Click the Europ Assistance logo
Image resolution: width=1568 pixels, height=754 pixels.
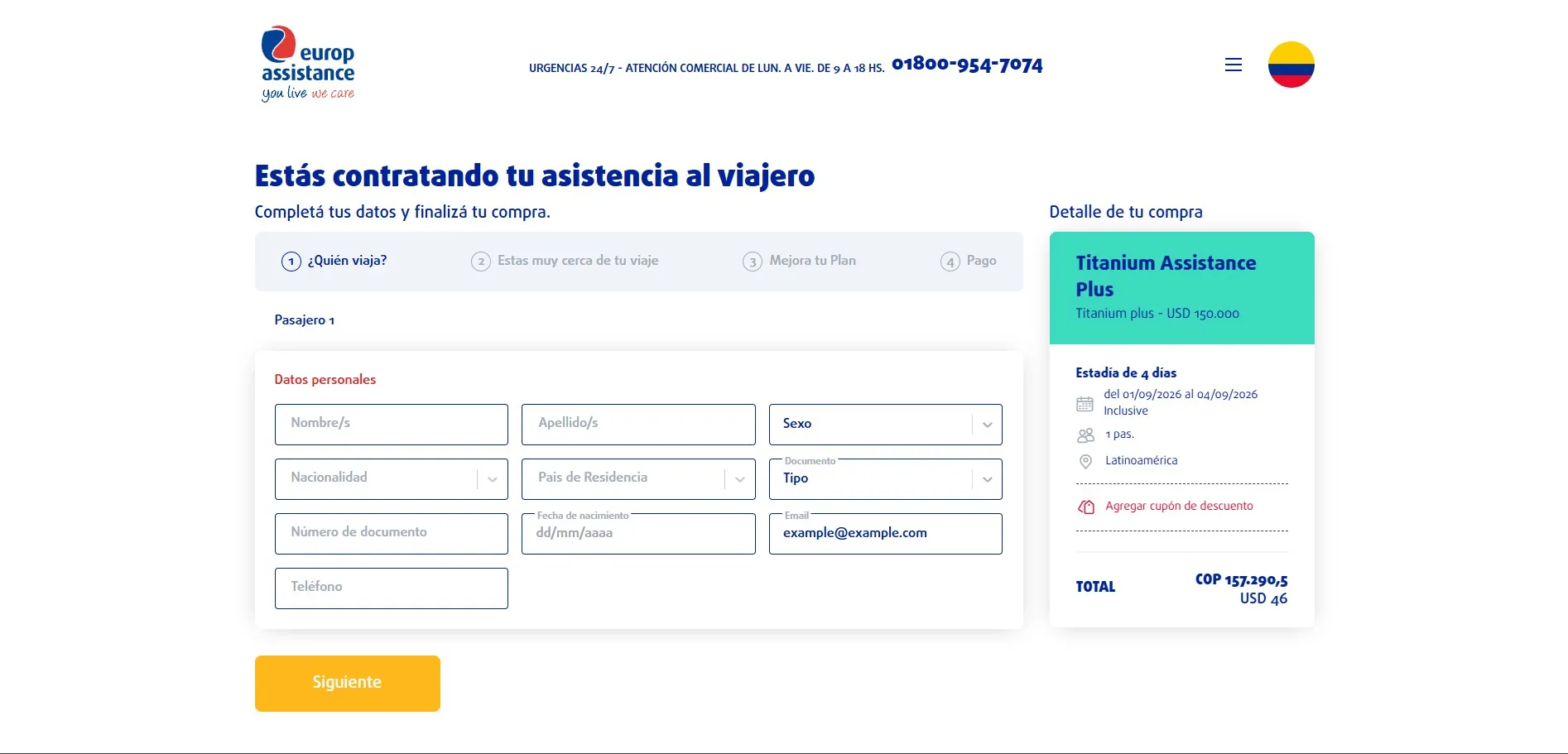click(308, 64)
